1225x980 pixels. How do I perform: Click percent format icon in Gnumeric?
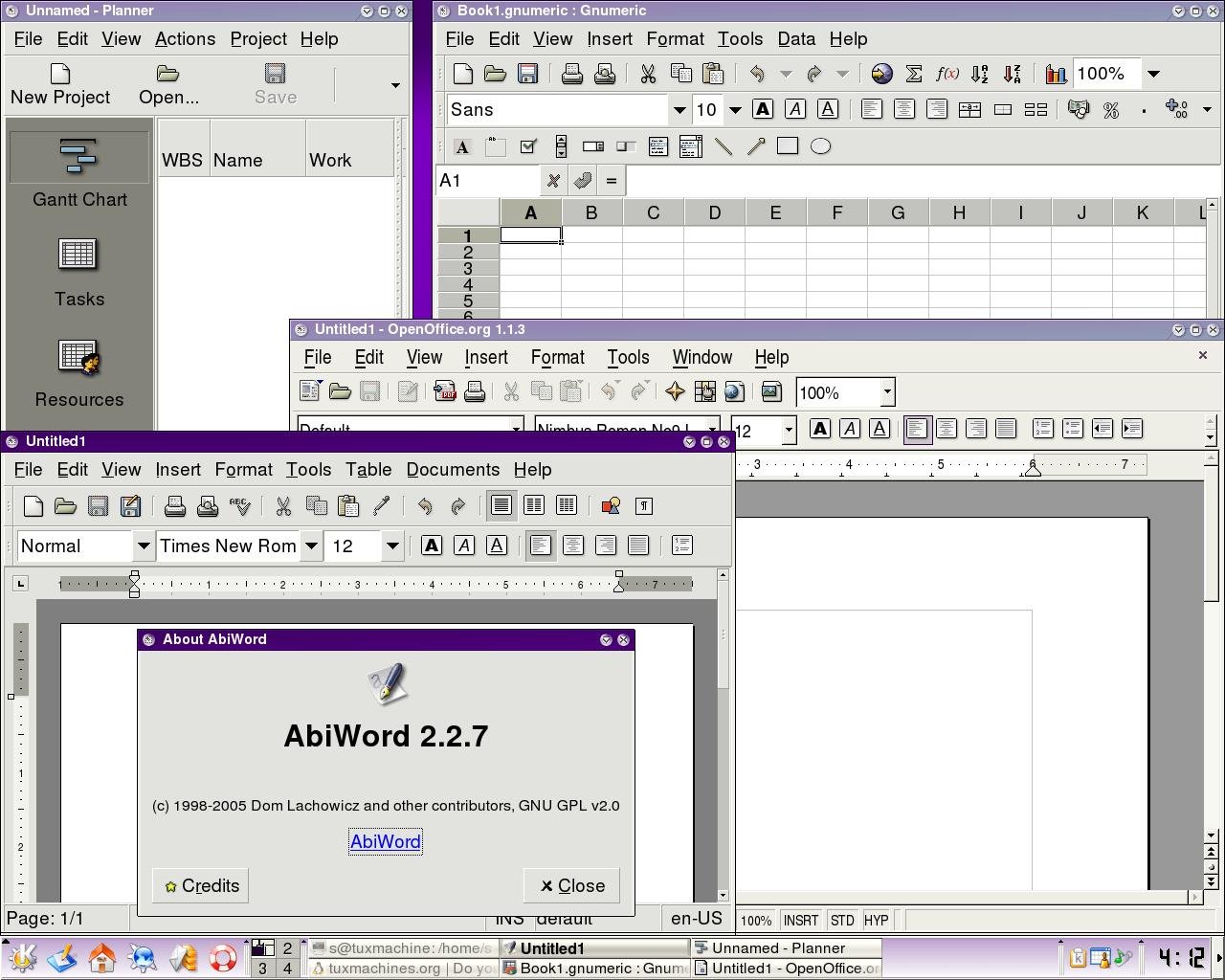point(1111,110)
